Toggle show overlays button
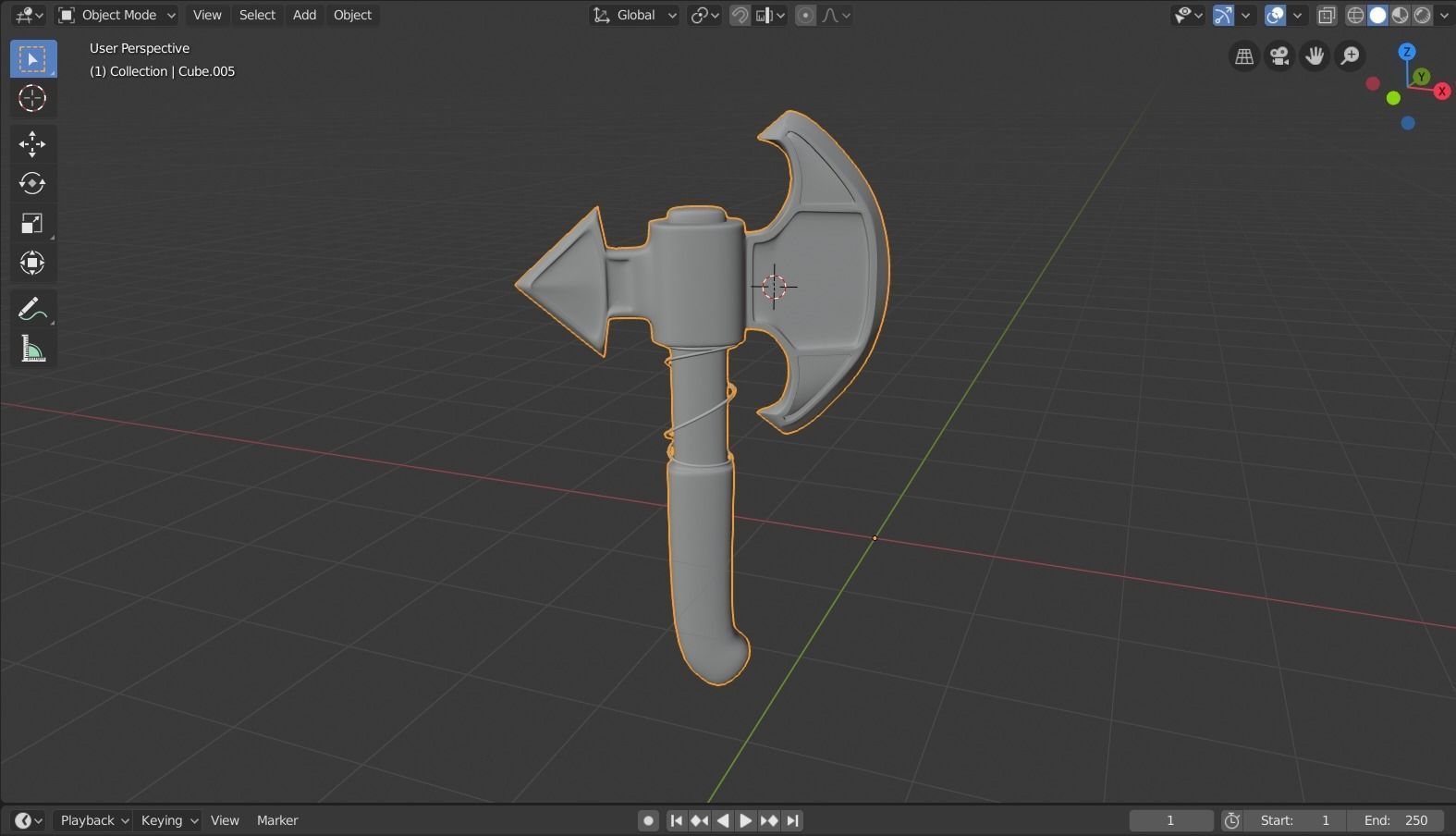 [x=1275, y=15]
